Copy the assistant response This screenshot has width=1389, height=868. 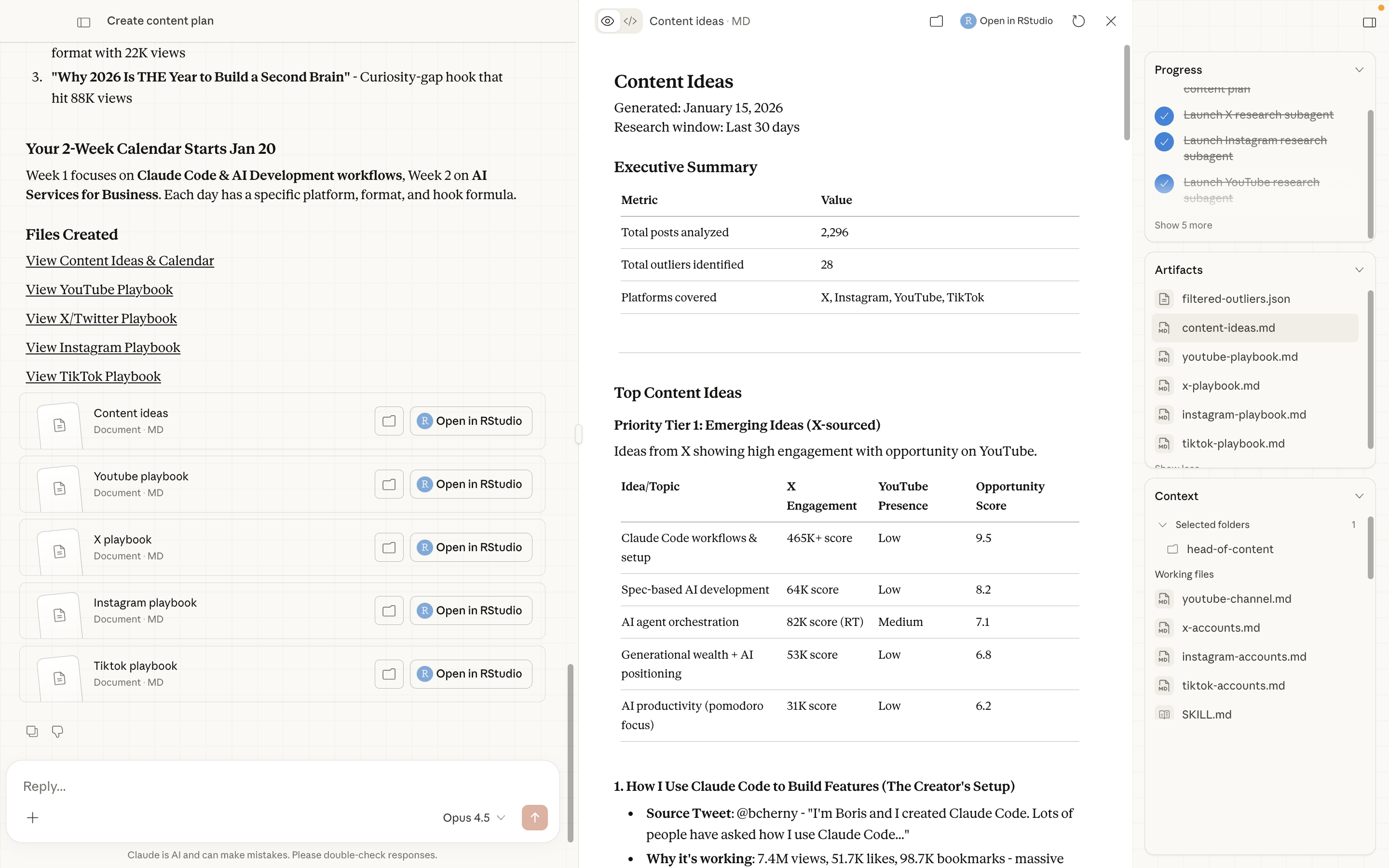[32, 732]
